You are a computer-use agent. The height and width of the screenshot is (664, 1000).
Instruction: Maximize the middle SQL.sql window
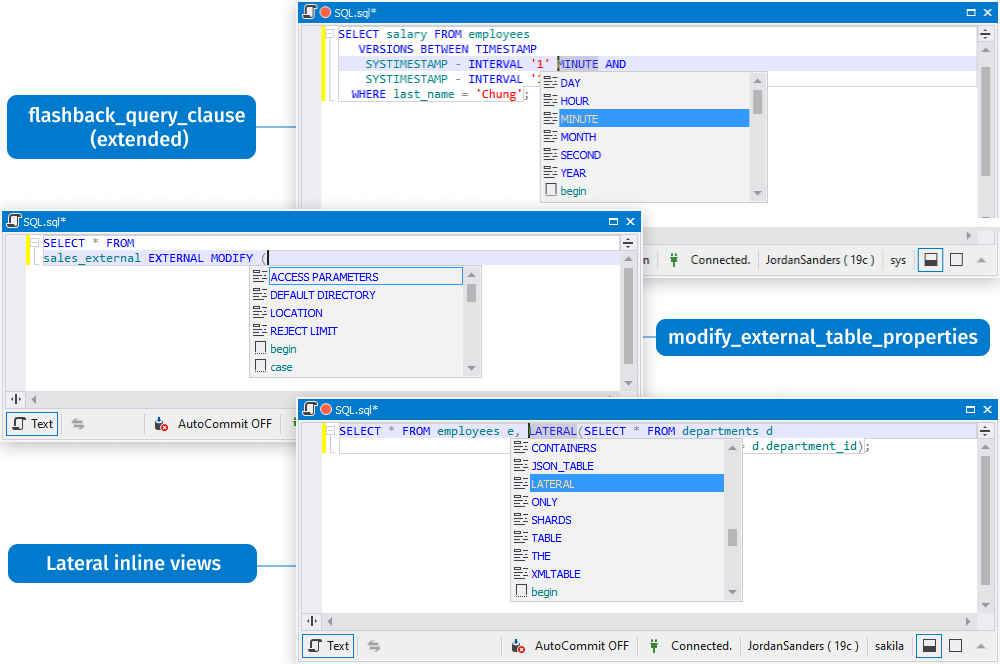tap(614, 221)
